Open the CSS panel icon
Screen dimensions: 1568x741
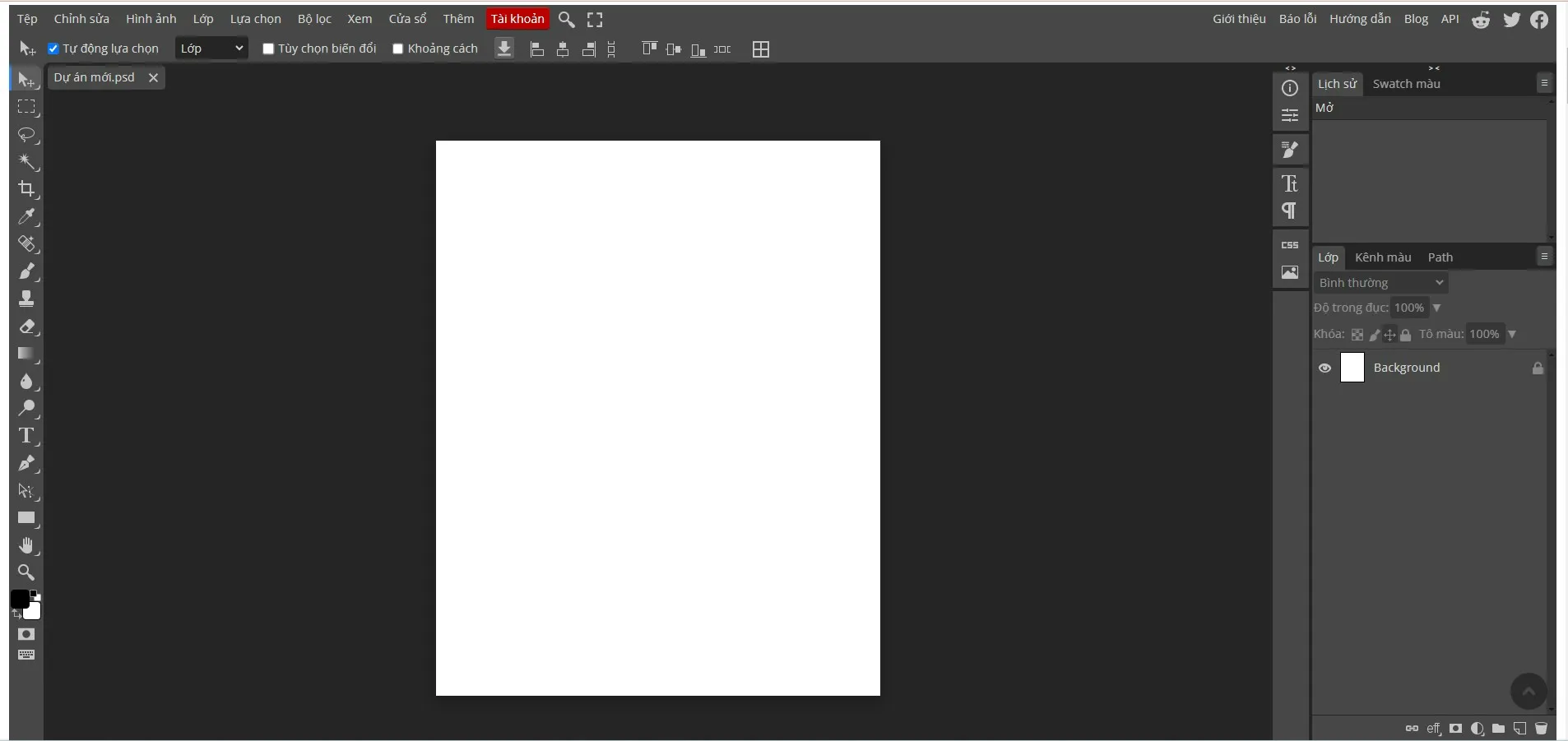[1290, 245]
